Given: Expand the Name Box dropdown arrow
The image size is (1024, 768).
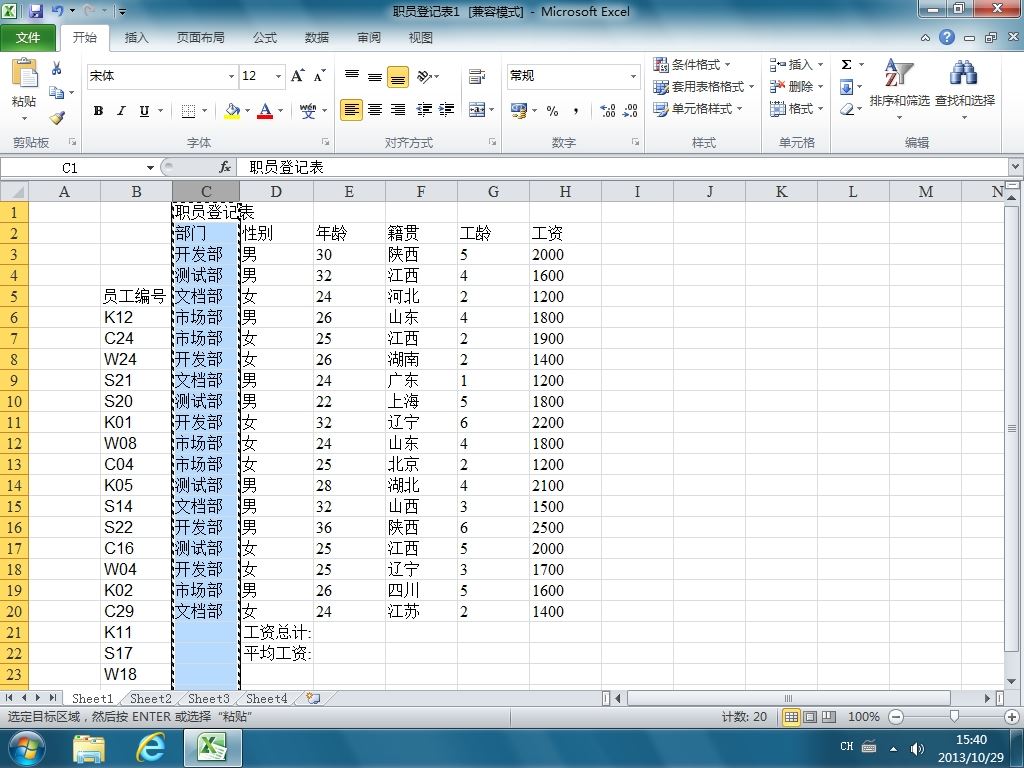Looking at the screenshot, I should (x=150, y=168).
